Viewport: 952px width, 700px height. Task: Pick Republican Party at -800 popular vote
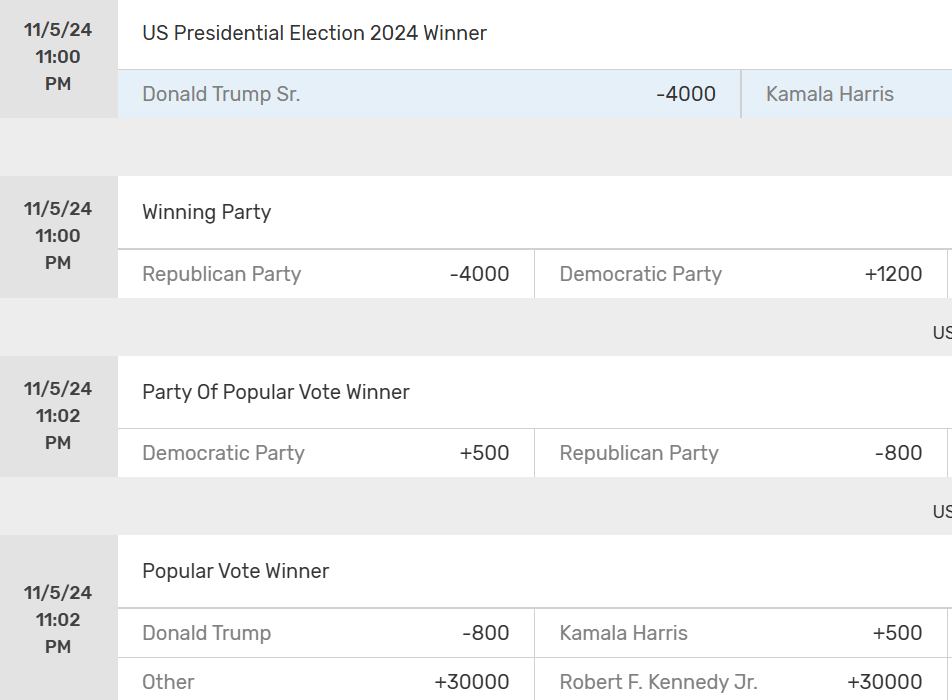[741, 453]
